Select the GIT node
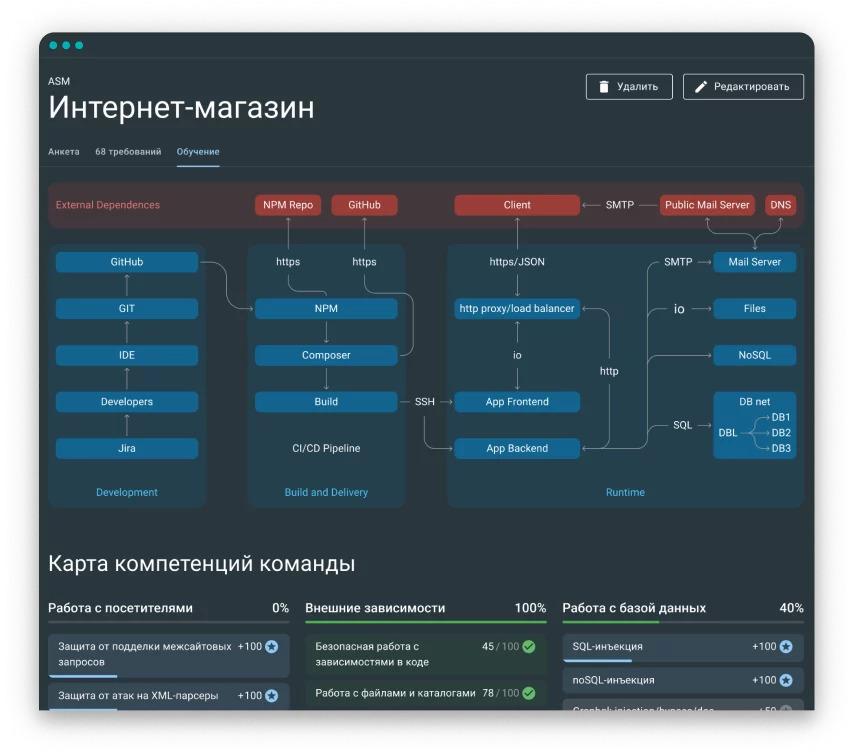Image resolution: width=852 pixels, height=755 pixels. click(127, 308)
